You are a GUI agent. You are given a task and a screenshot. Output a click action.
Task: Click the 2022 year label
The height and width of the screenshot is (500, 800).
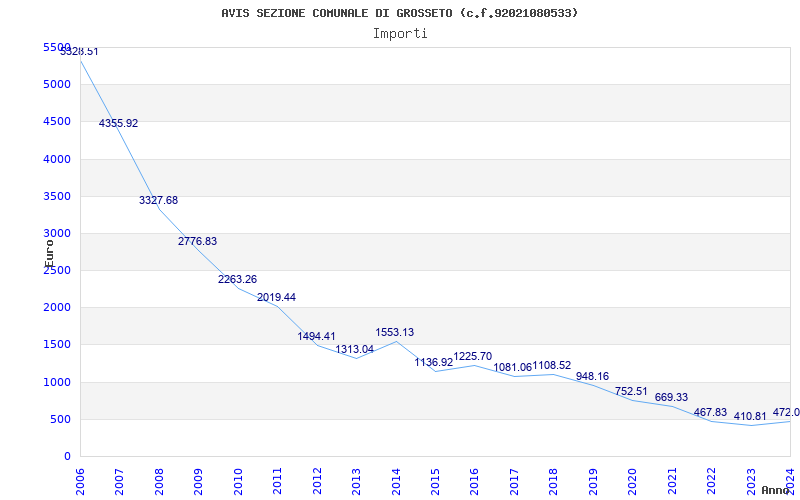click(711, 482)
